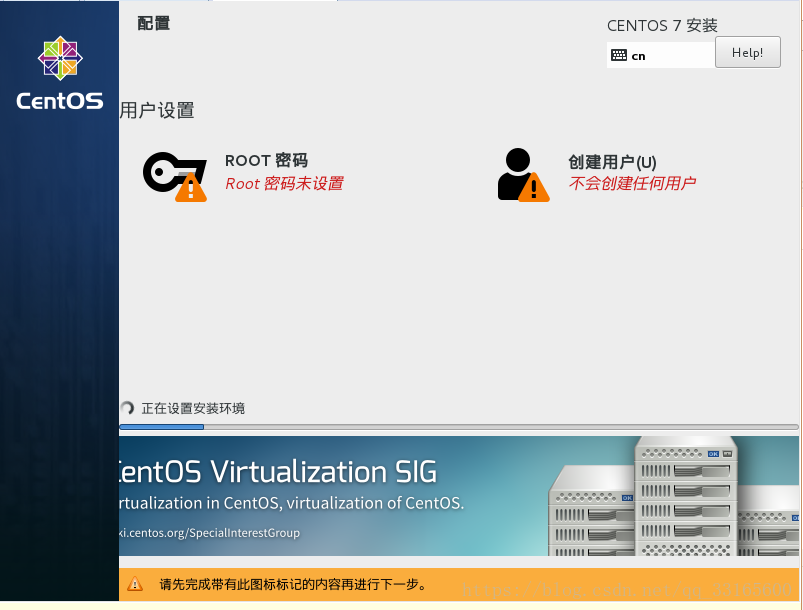
Task: Click the 正在设置安装环境 status text
Action: [193, 408]
